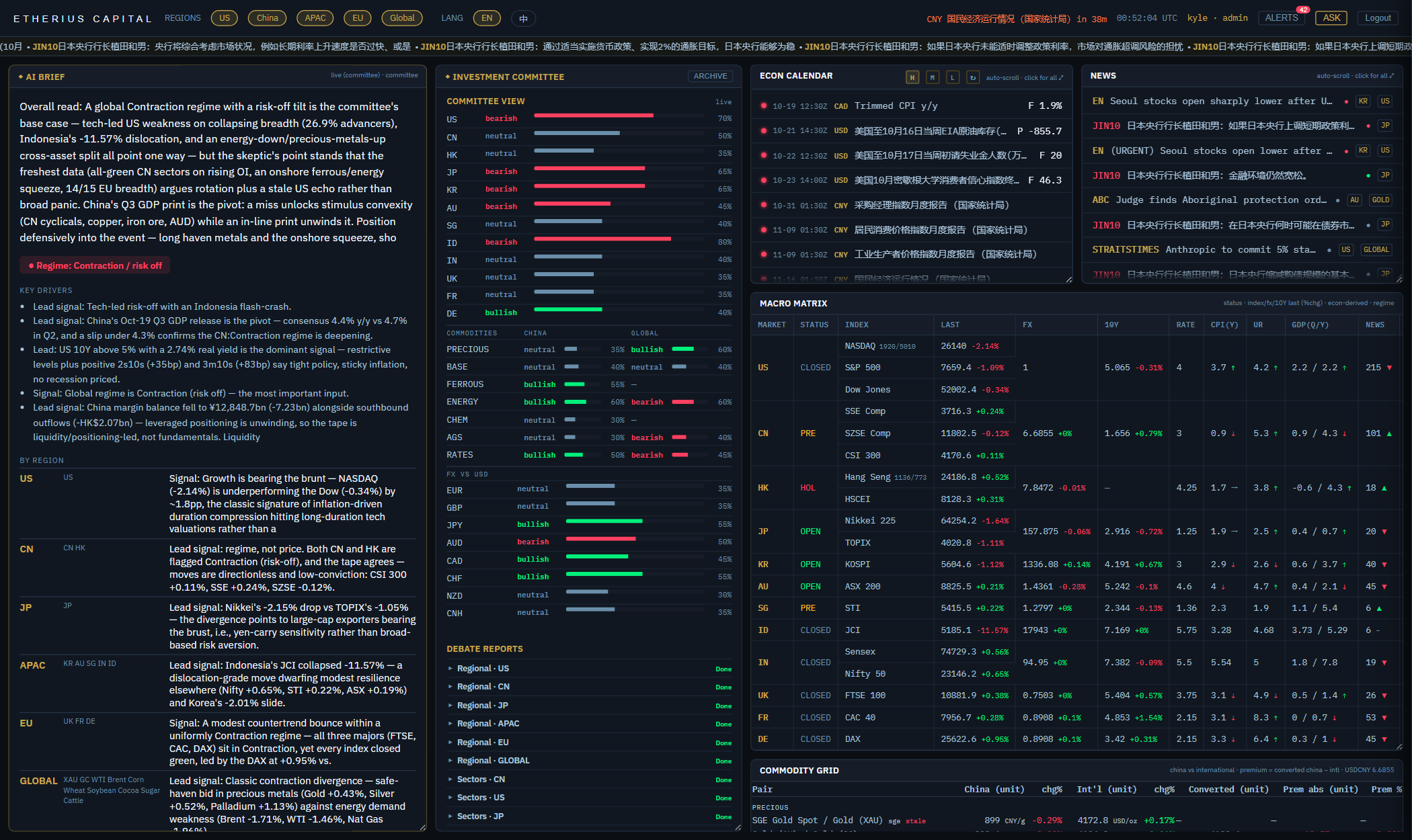
Task: Click the down arrow in US news count
Action: tap(1389, 368)
